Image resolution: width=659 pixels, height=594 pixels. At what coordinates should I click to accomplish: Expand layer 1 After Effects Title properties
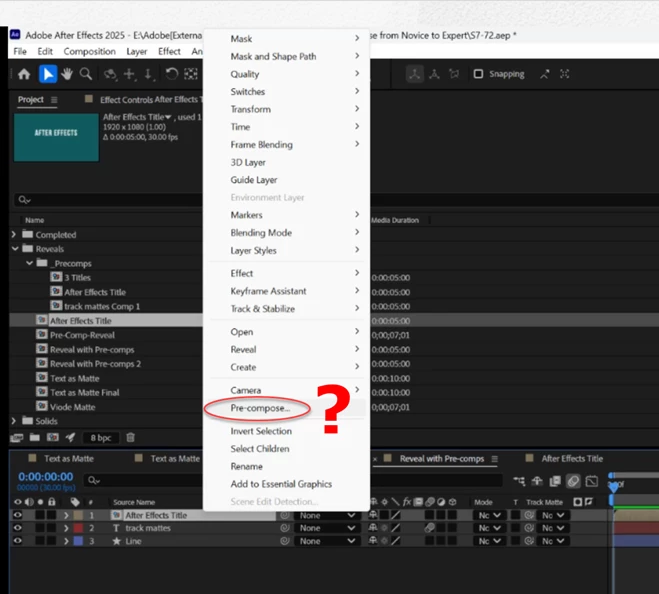coord(66,515)
